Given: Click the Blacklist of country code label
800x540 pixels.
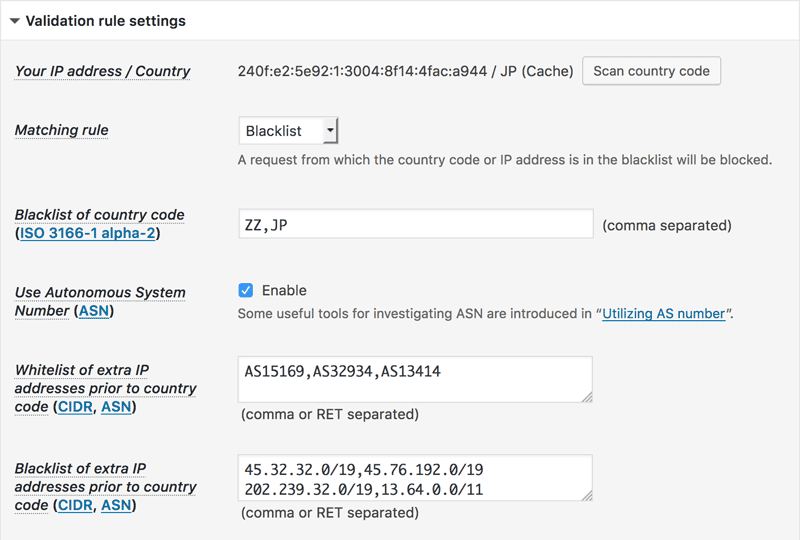Looking at the screenshot, I should click(x=99, y=215).
